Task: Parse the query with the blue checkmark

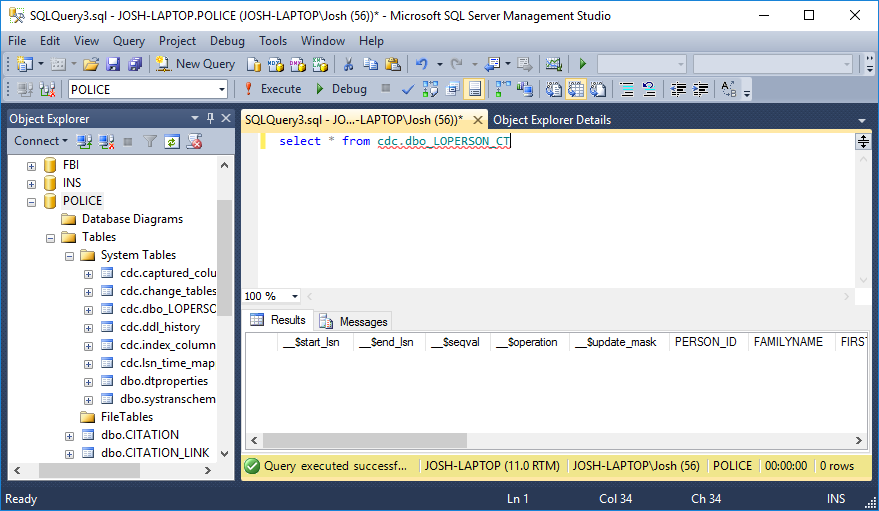Action: pos(408,89)
